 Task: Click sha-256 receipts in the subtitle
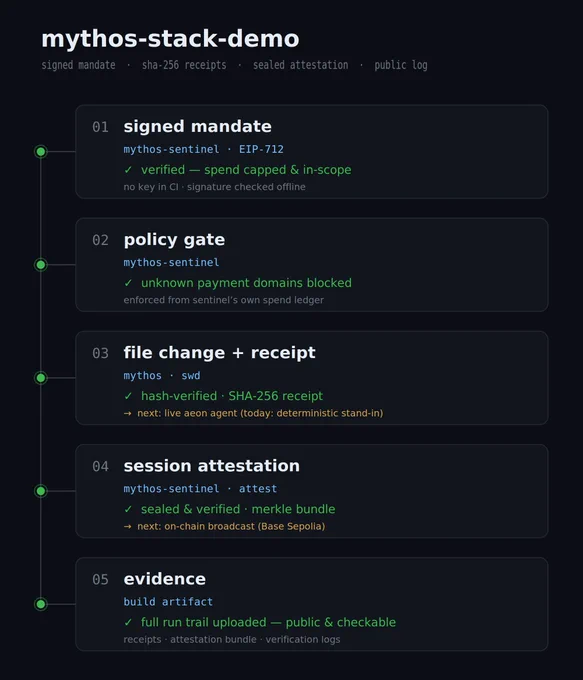coord(184,65)
